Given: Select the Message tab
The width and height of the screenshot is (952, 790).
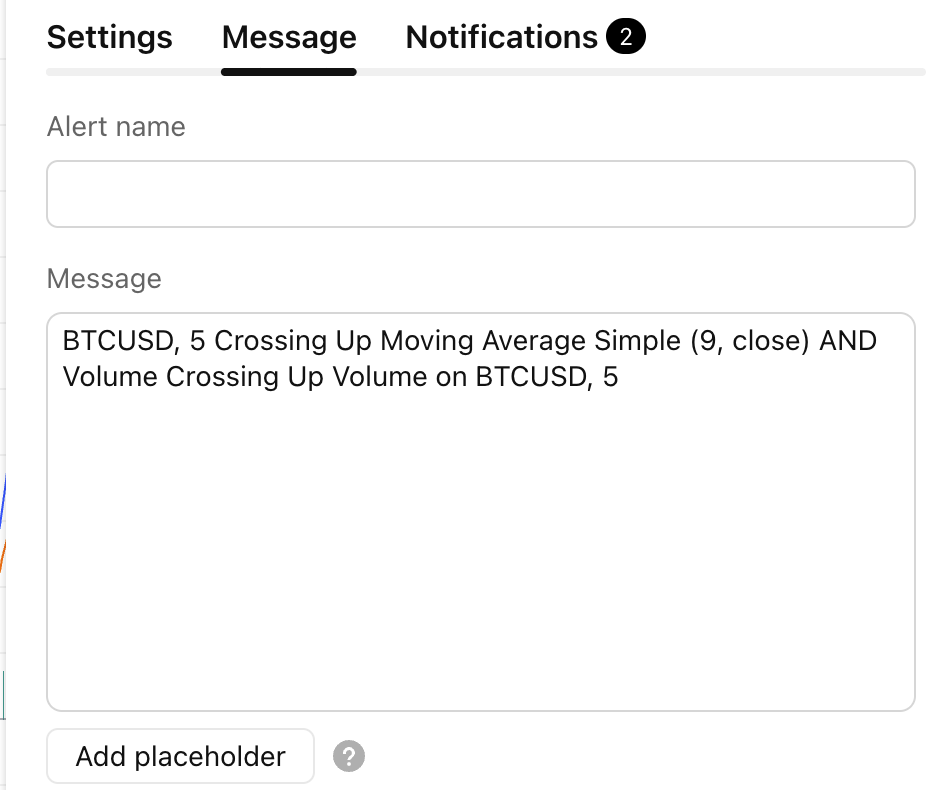Looking at the screenshot, I should point(289,38).
